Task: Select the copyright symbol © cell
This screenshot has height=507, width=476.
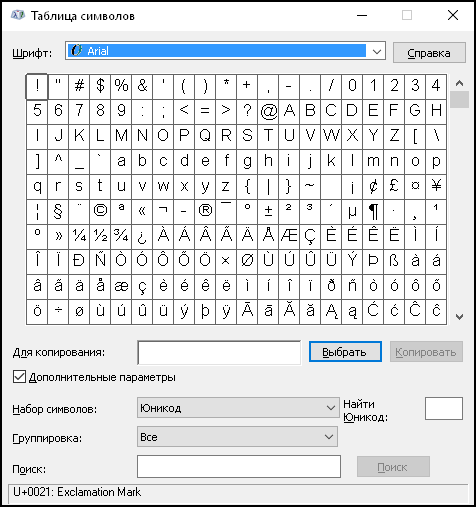Action: click(x=100, y=212)
